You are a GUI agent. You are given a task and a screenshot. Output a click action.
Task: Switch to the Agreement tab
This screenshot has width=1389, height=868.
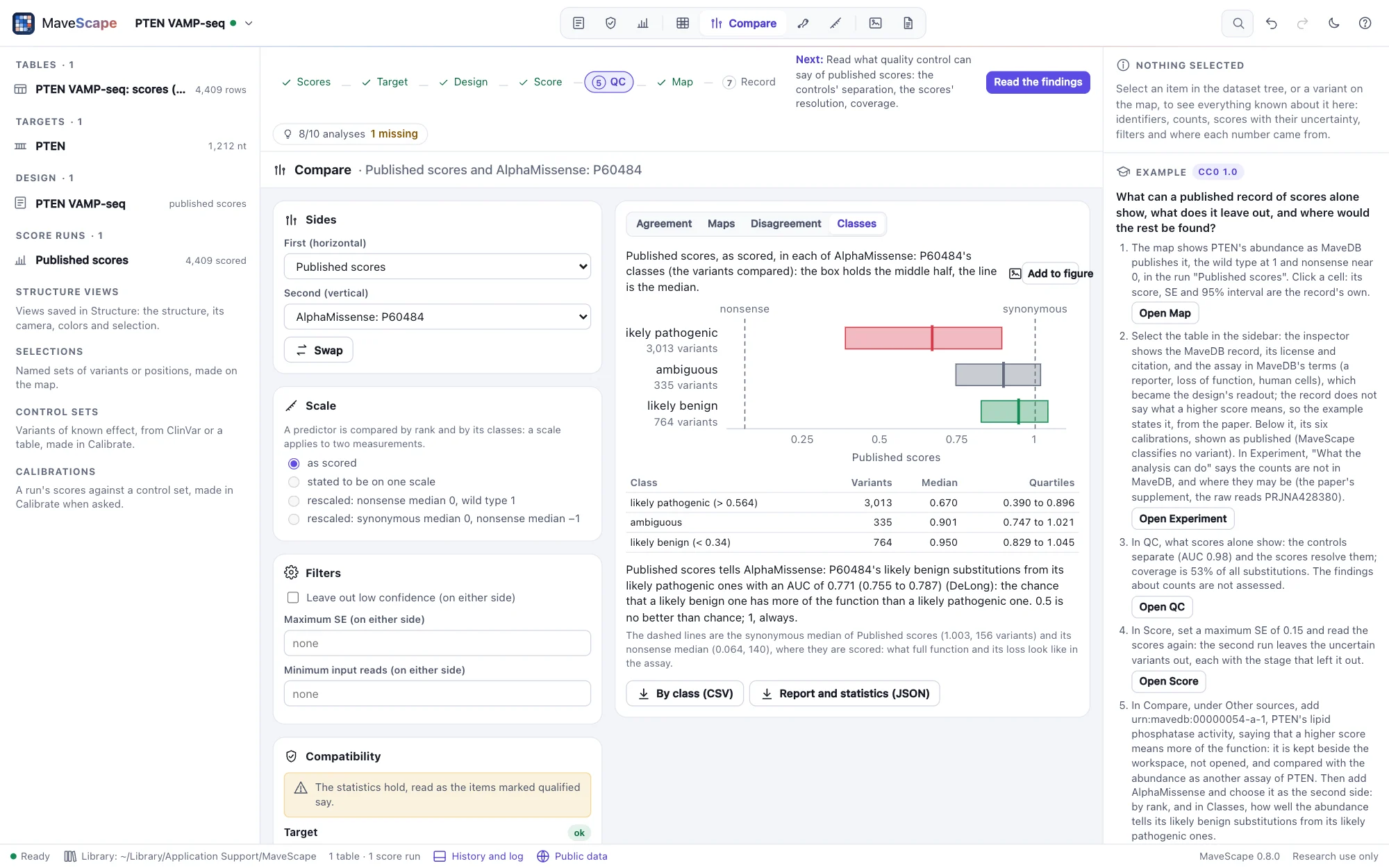coord(664,224)
